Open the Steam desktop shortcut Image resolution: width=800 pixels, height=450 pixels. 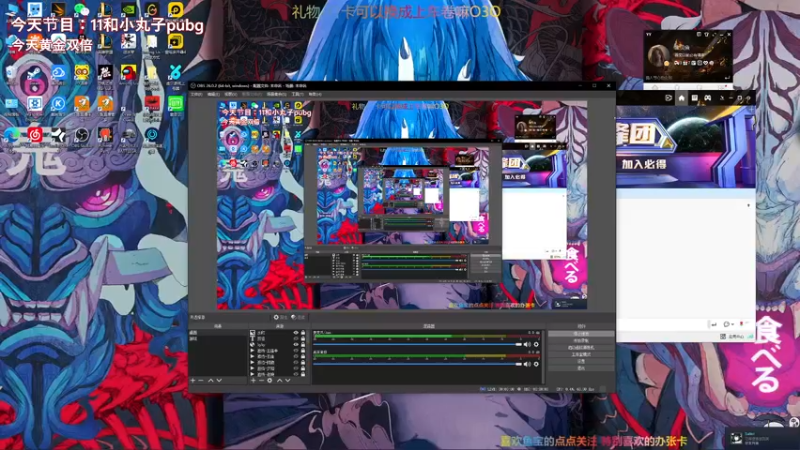[34, 73]
